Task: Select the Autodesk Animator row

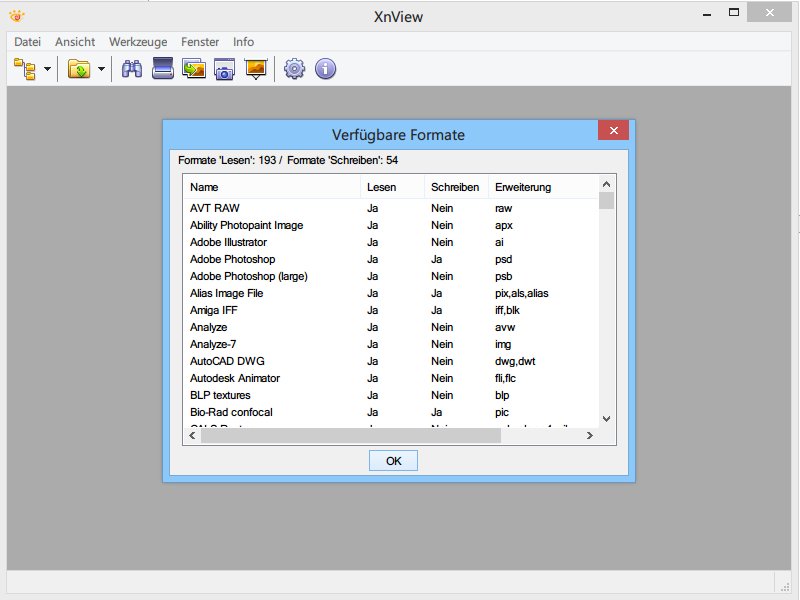Action: pos(391,378)
